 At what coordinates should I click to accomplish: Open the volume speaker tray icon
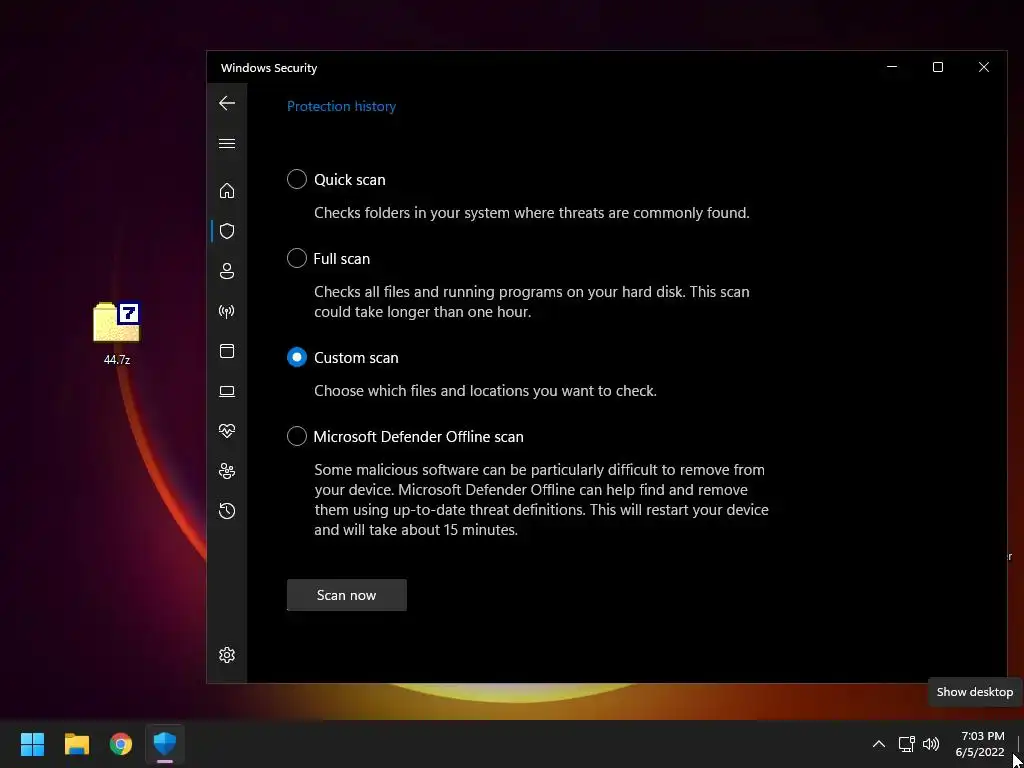coord(931,744)
